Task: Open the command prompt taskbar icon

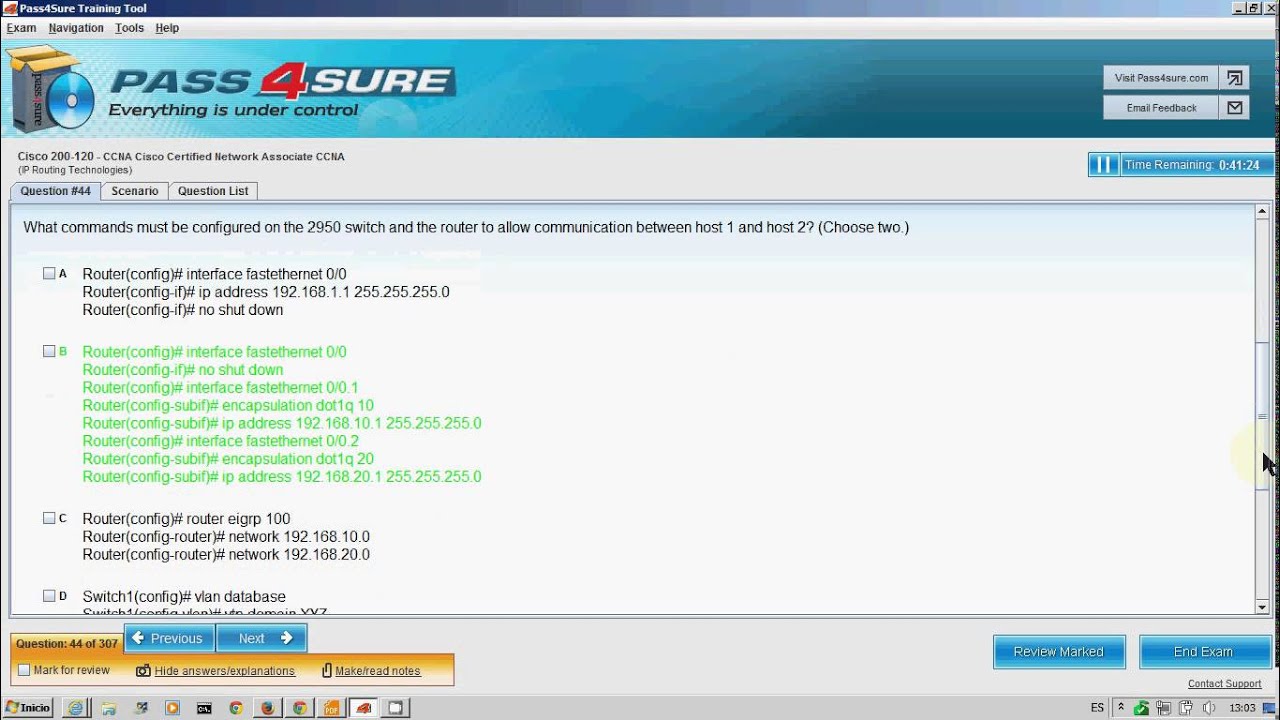Action: [204, 708]
